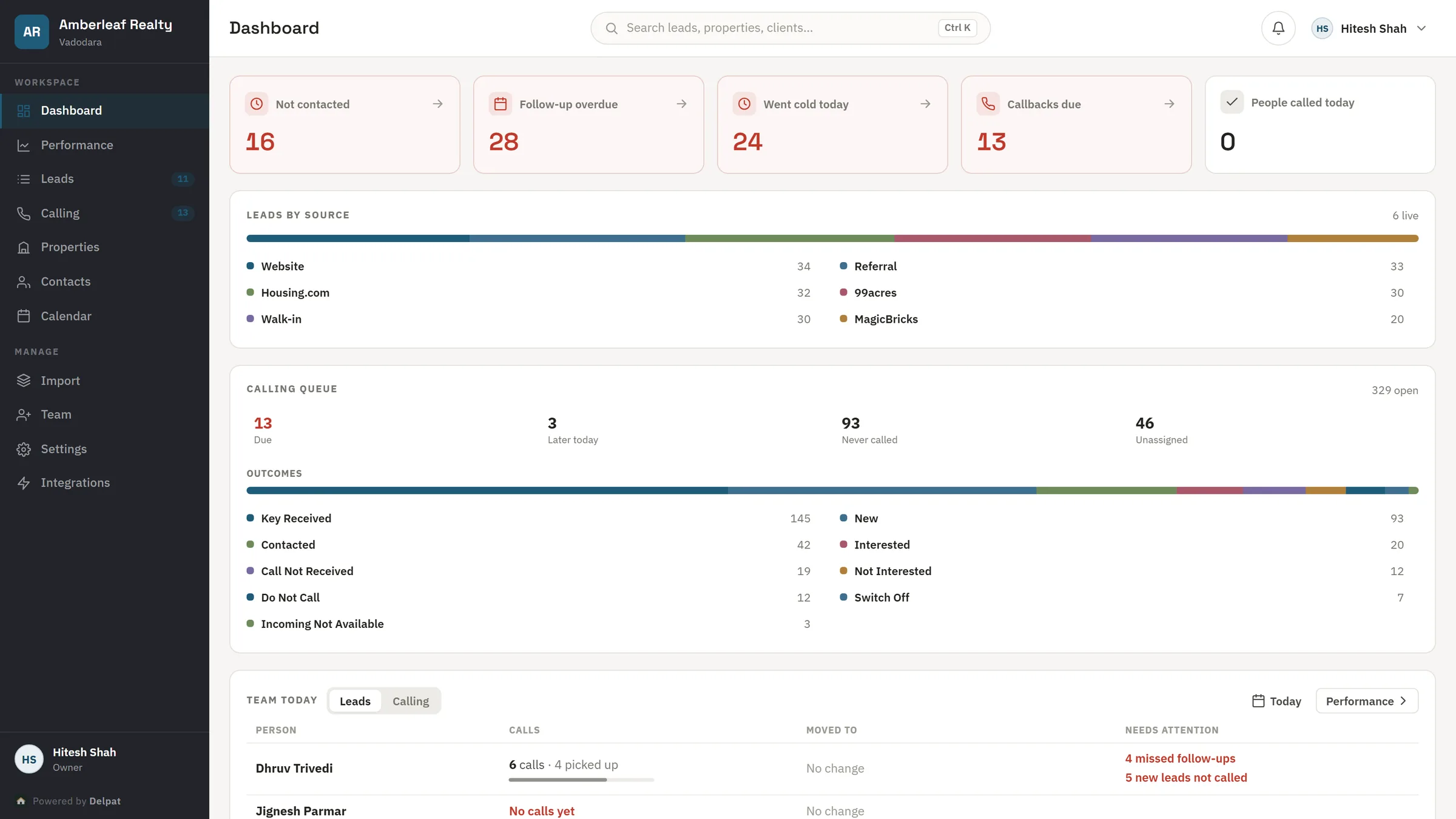Click the Performance button with chevron
Image resolution: width=1456 pixels, height=819 pixels.
pyautogui.click(x=1367, y=701)
